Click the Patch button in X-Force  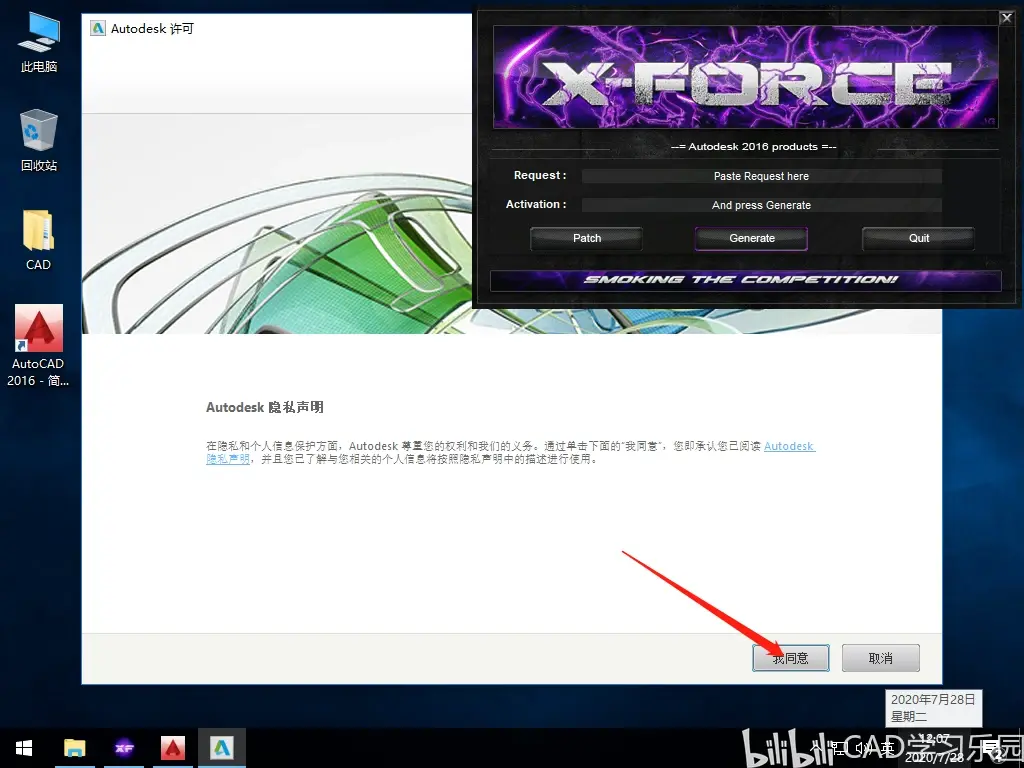586,238
